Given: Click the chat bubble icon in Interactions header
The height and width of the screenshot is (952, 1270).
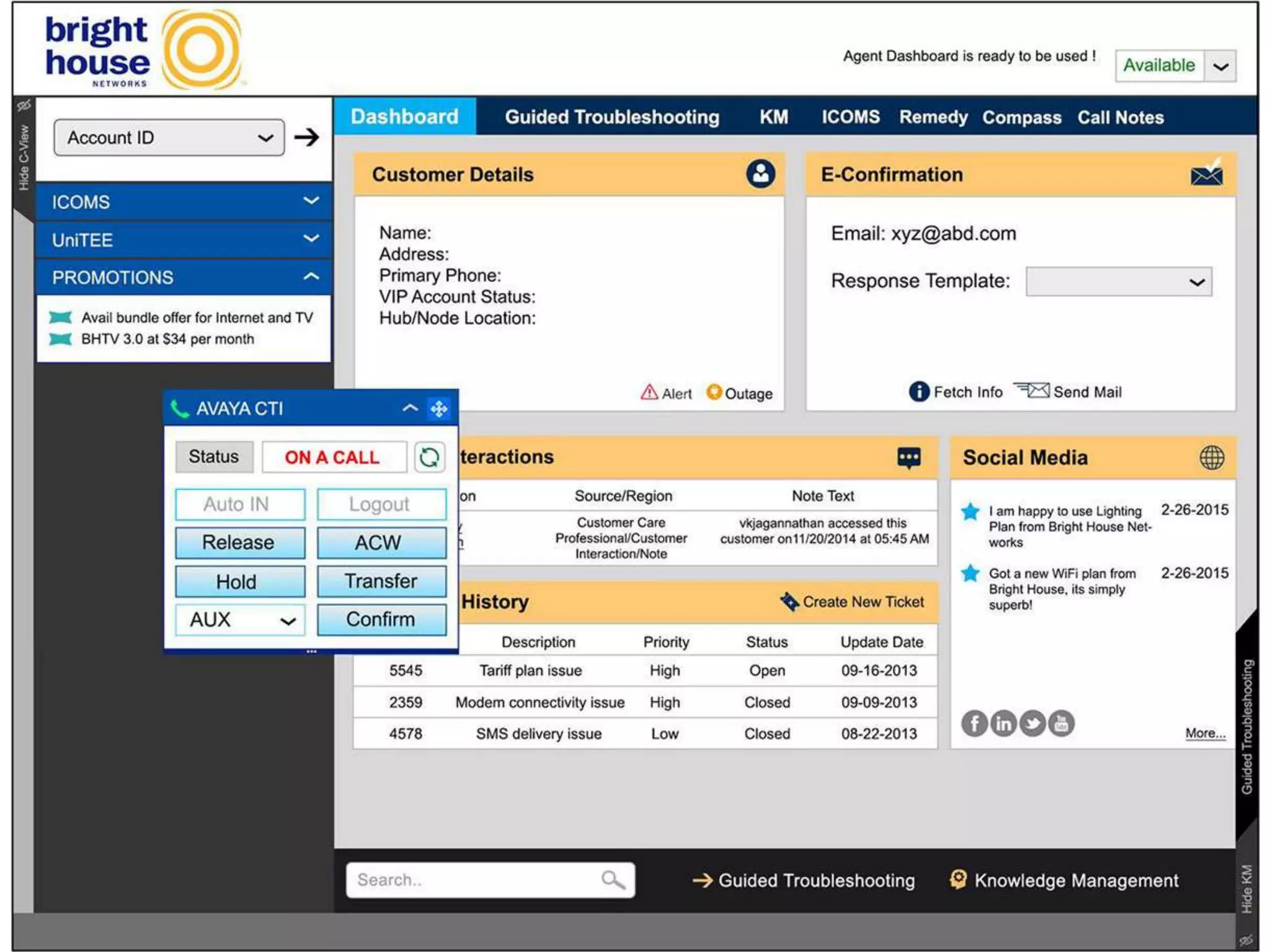Looking at the screenshot, I should coord(908,458).
